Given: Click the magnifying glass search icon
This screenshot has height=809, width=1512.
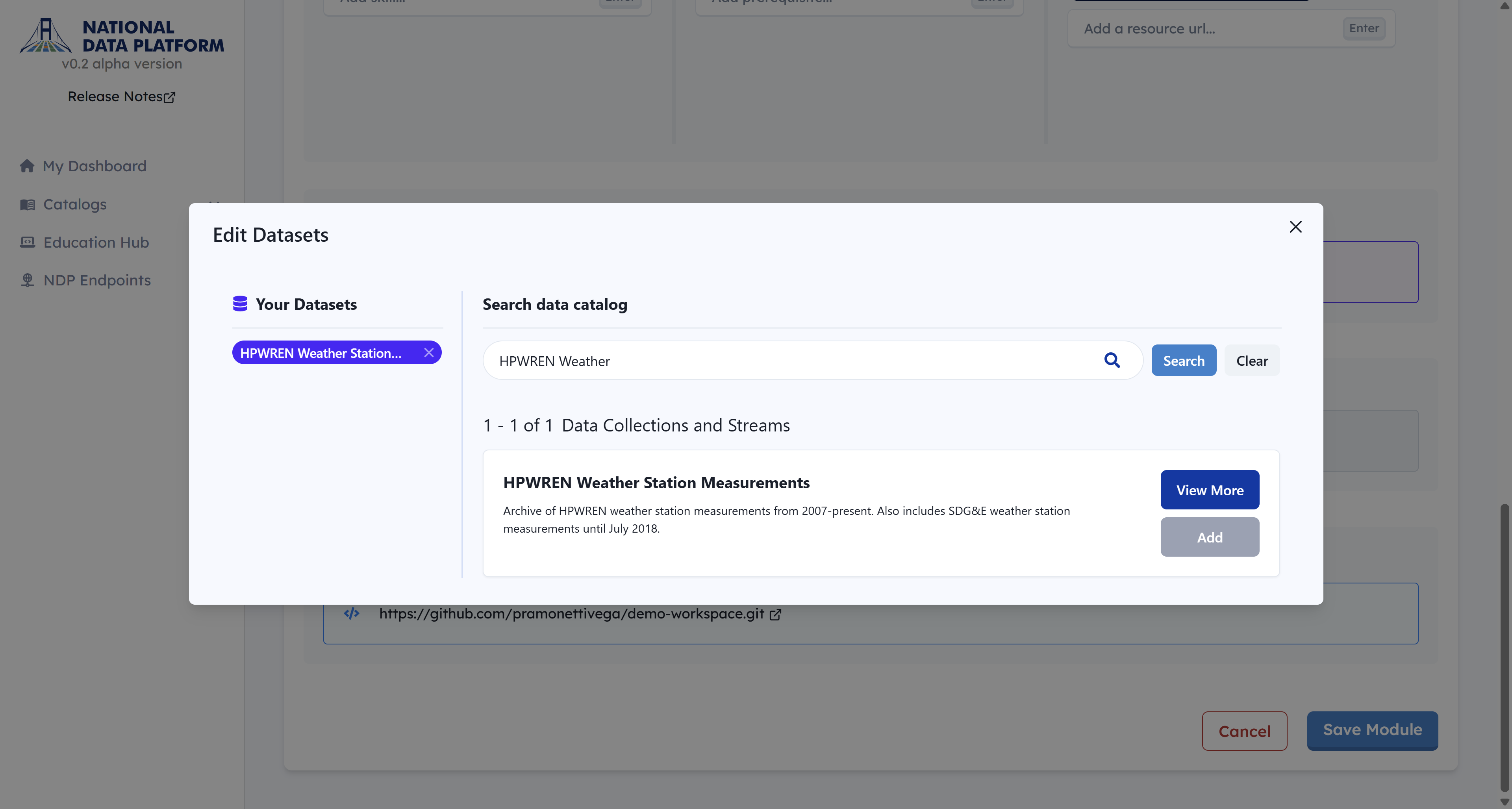Looking at the screenshot, I should (x=1112, y=360).
